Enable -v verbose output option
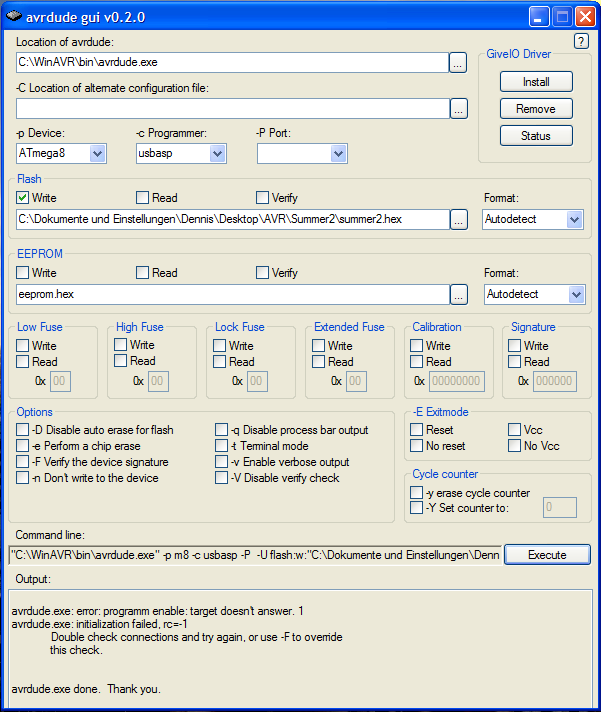The image size is (601, 712). (221, 462)
